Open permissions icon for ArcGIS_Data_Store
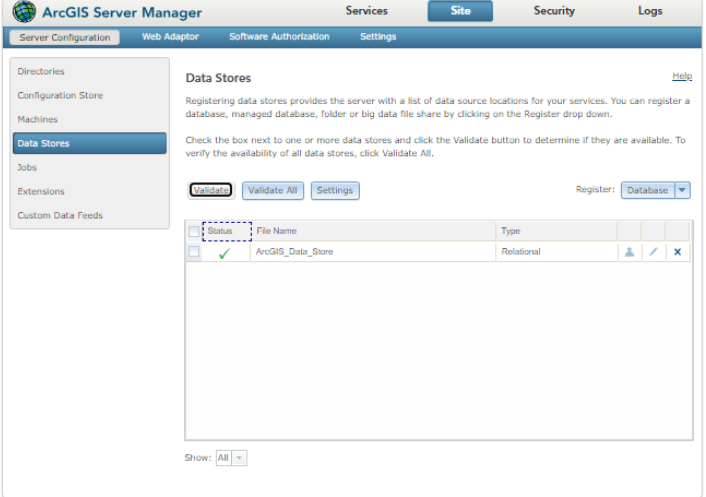The height and width of the screenshot is (497, 706). pos(629,252)
